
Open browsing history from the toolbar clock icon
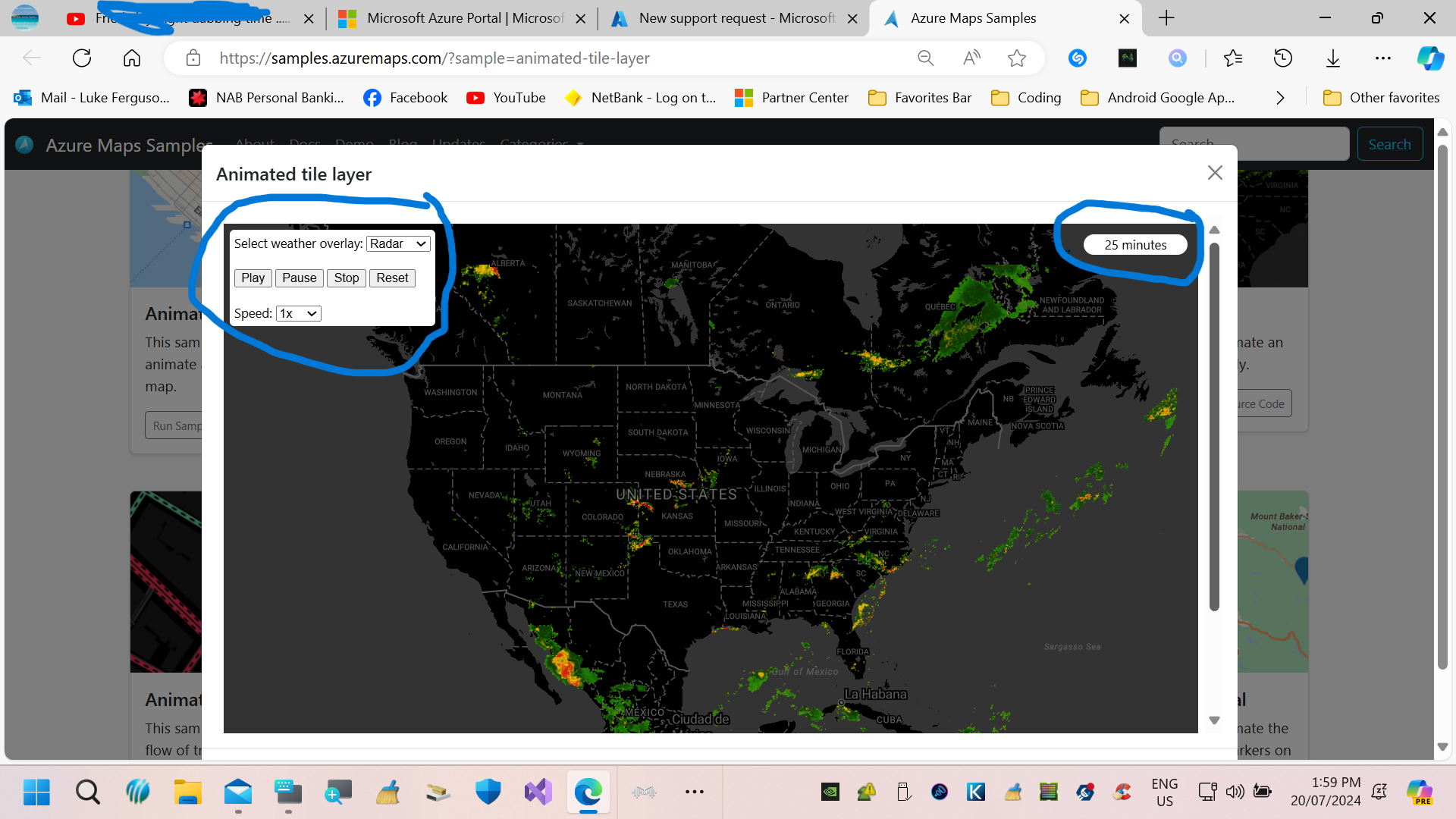pyautogui.click(x=1283, y=58)
